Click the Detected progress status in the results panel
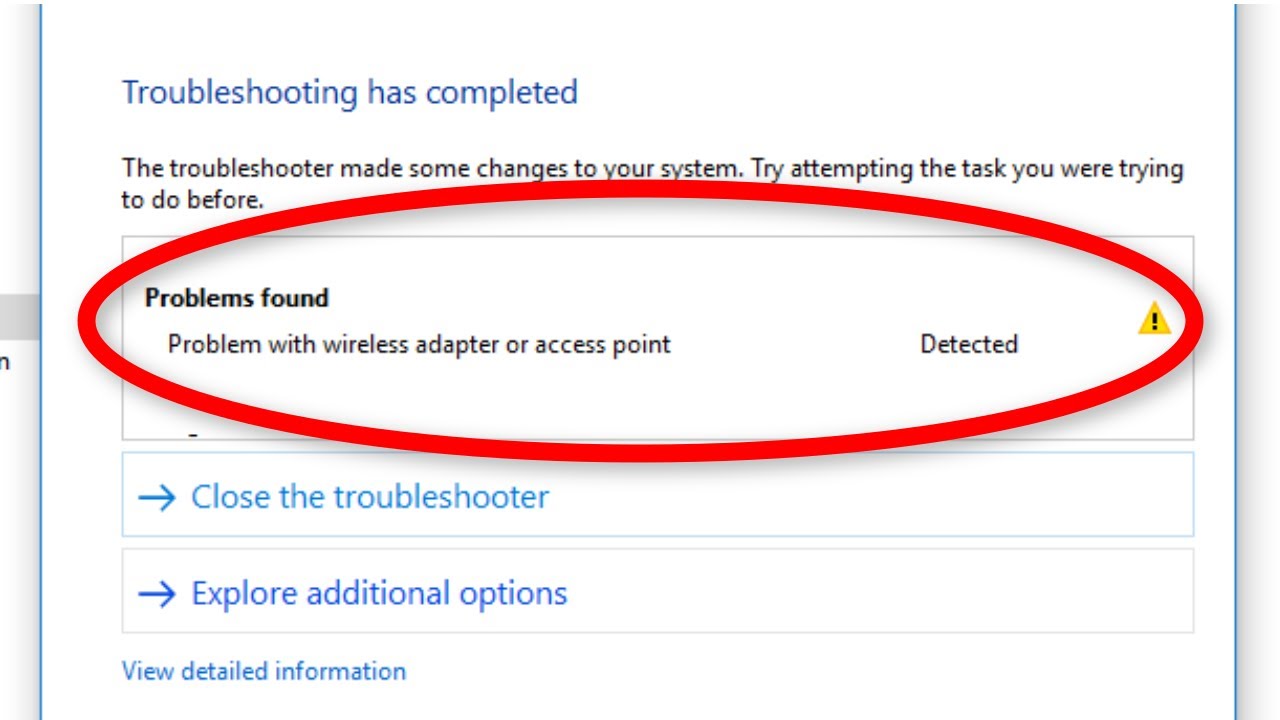 [x=968, y=343]
